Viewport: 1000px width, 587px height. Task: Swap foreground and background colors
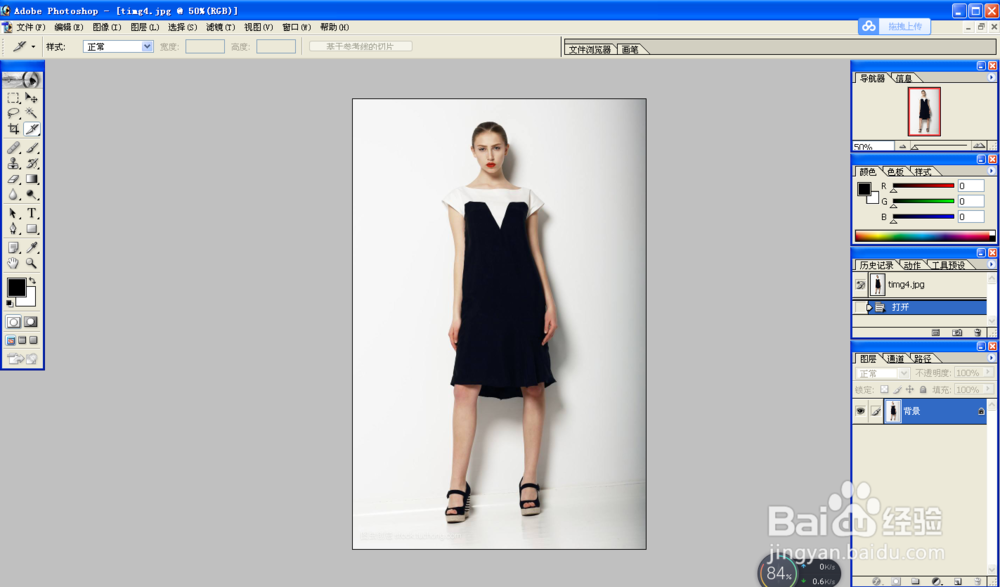click(x=32, y=281)
